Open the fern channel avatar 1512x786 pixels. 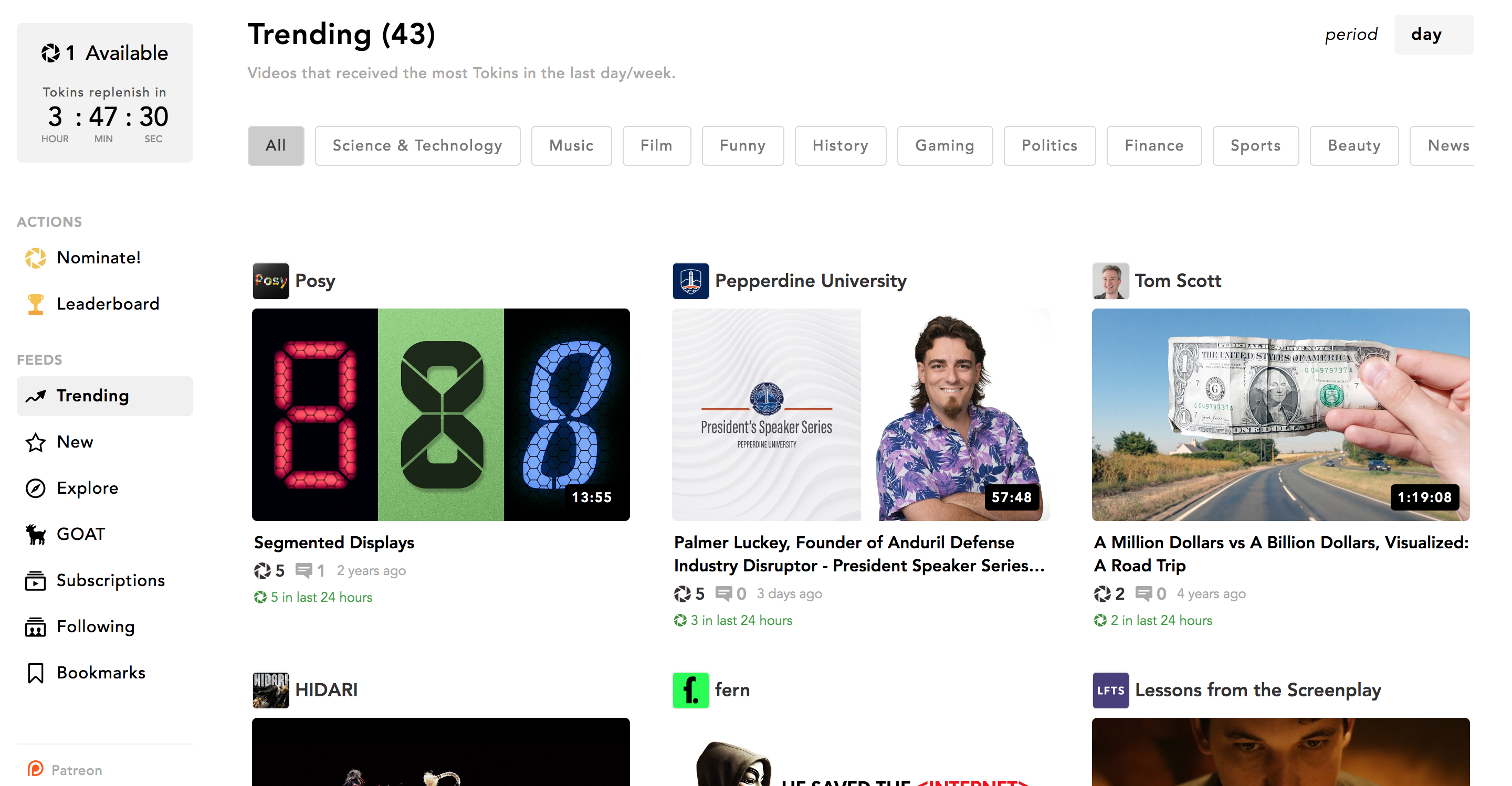click(690, 690)
